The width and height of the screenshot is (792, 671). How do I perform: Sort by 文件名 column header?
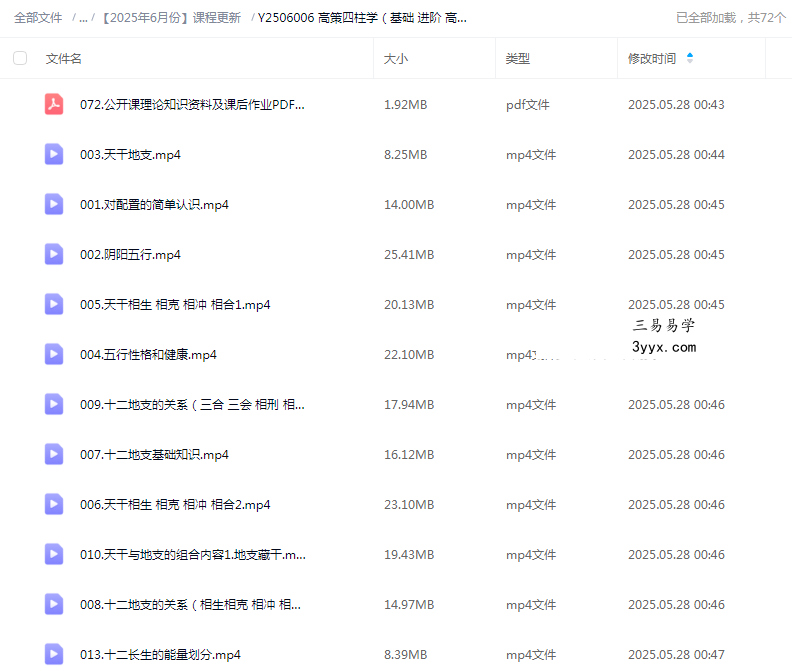coord(64,59)
